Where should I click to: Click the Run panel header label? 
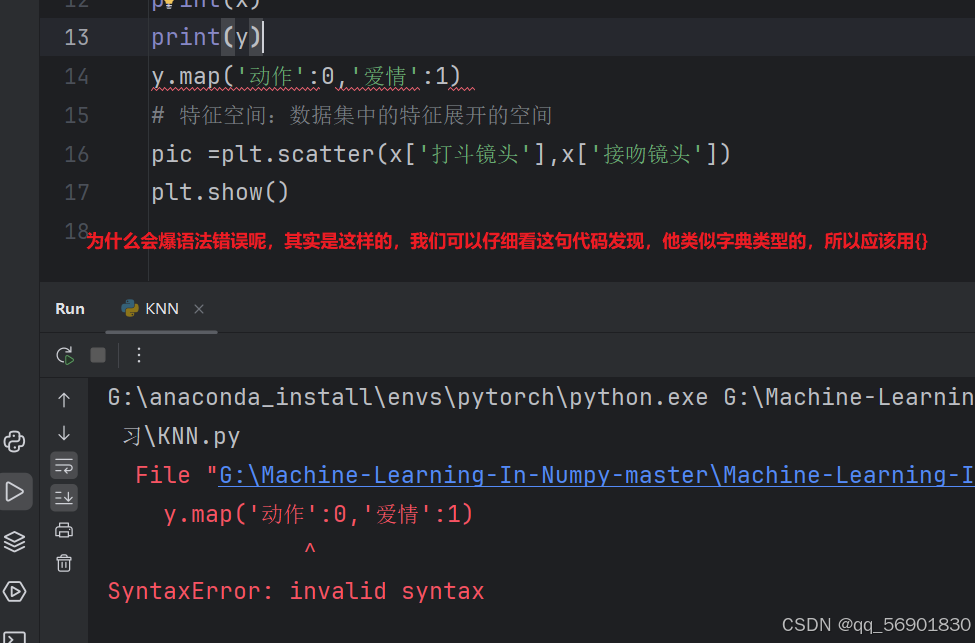tap(69, 308)
